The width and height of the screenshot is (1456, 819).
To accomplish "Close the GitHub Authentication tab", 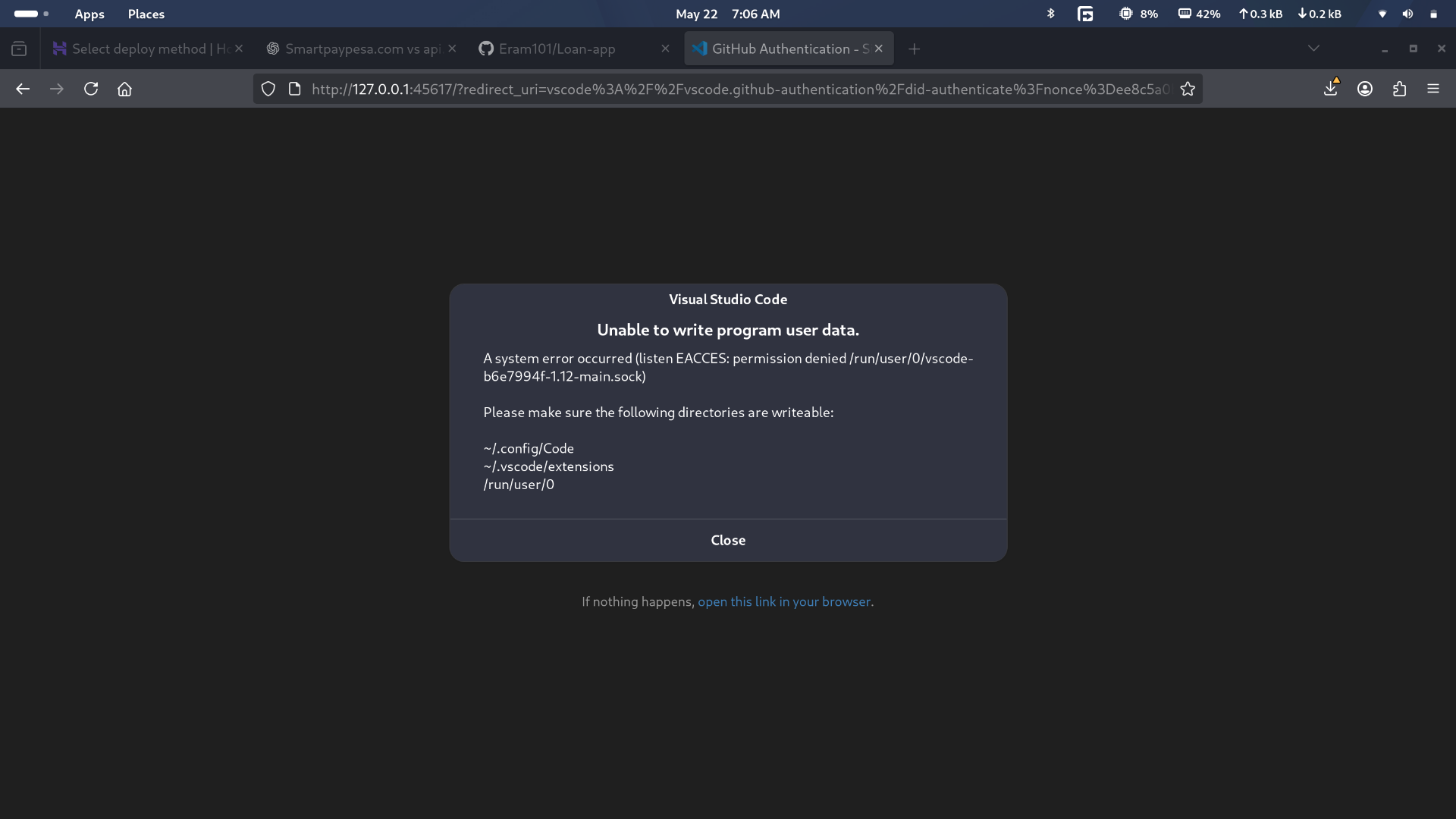I will click(879, 49).
